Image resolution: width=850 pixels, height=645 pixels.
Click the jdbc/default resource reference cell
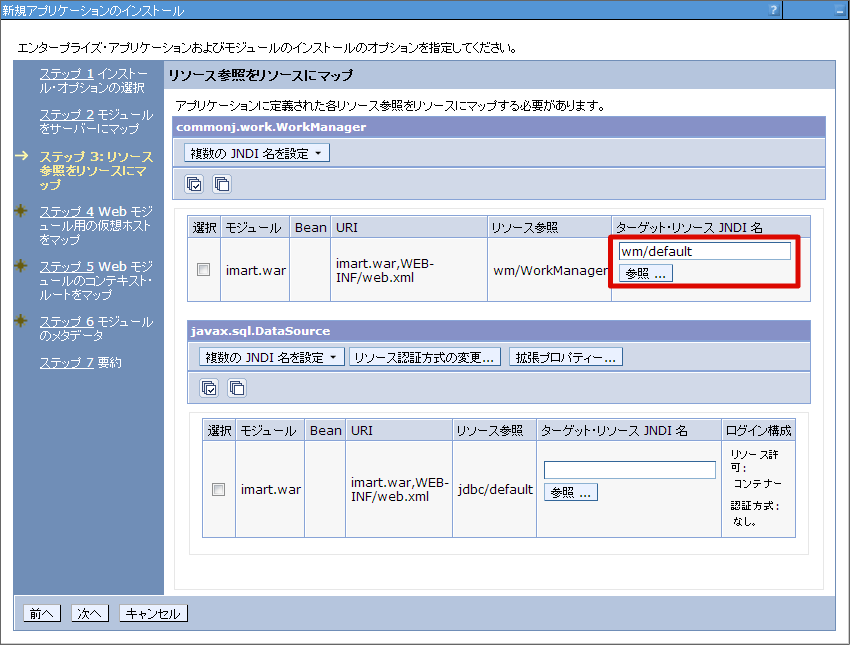tap(494, 489)
